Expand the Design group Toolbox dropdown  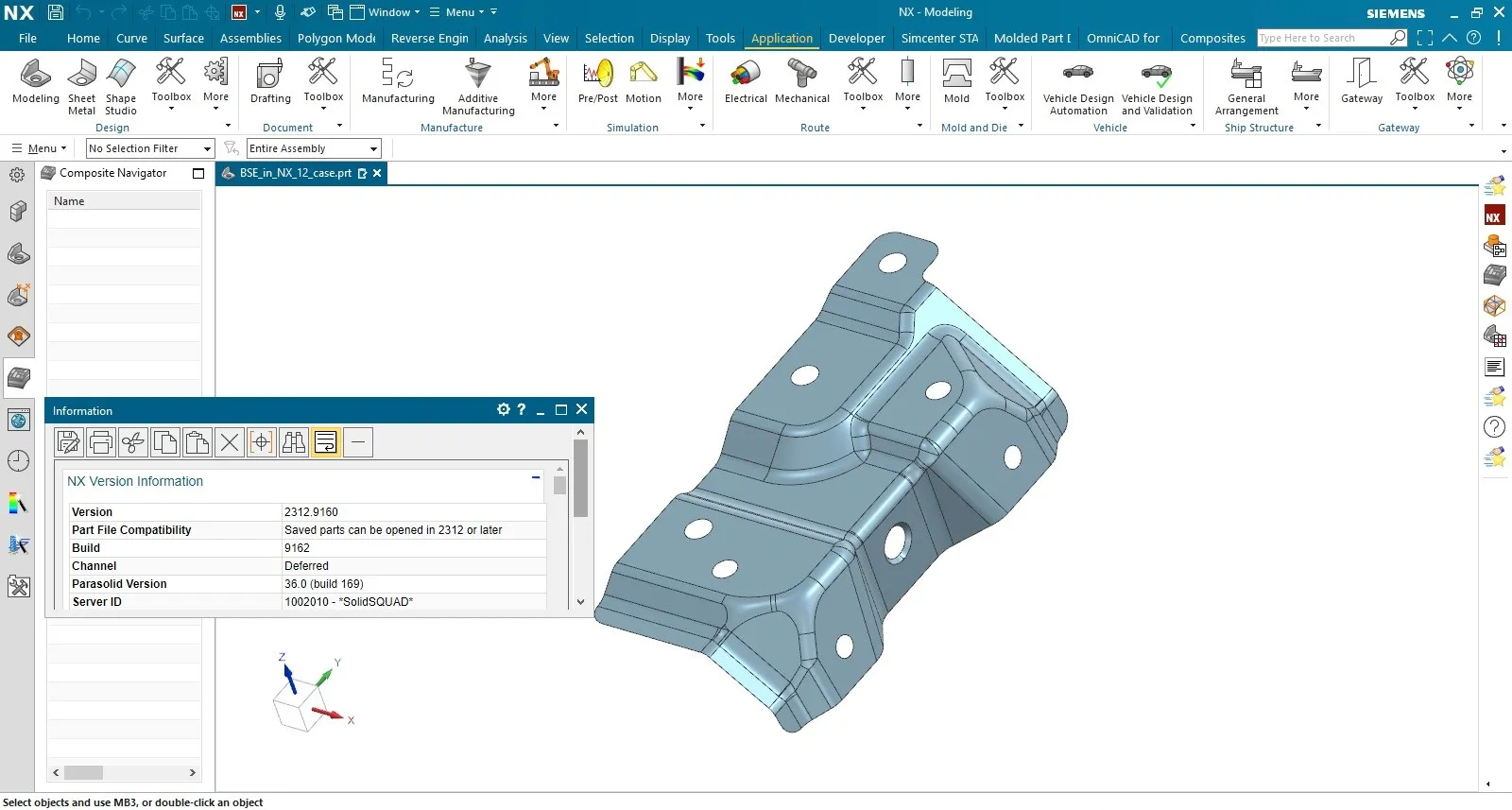(x=171, y=83)
